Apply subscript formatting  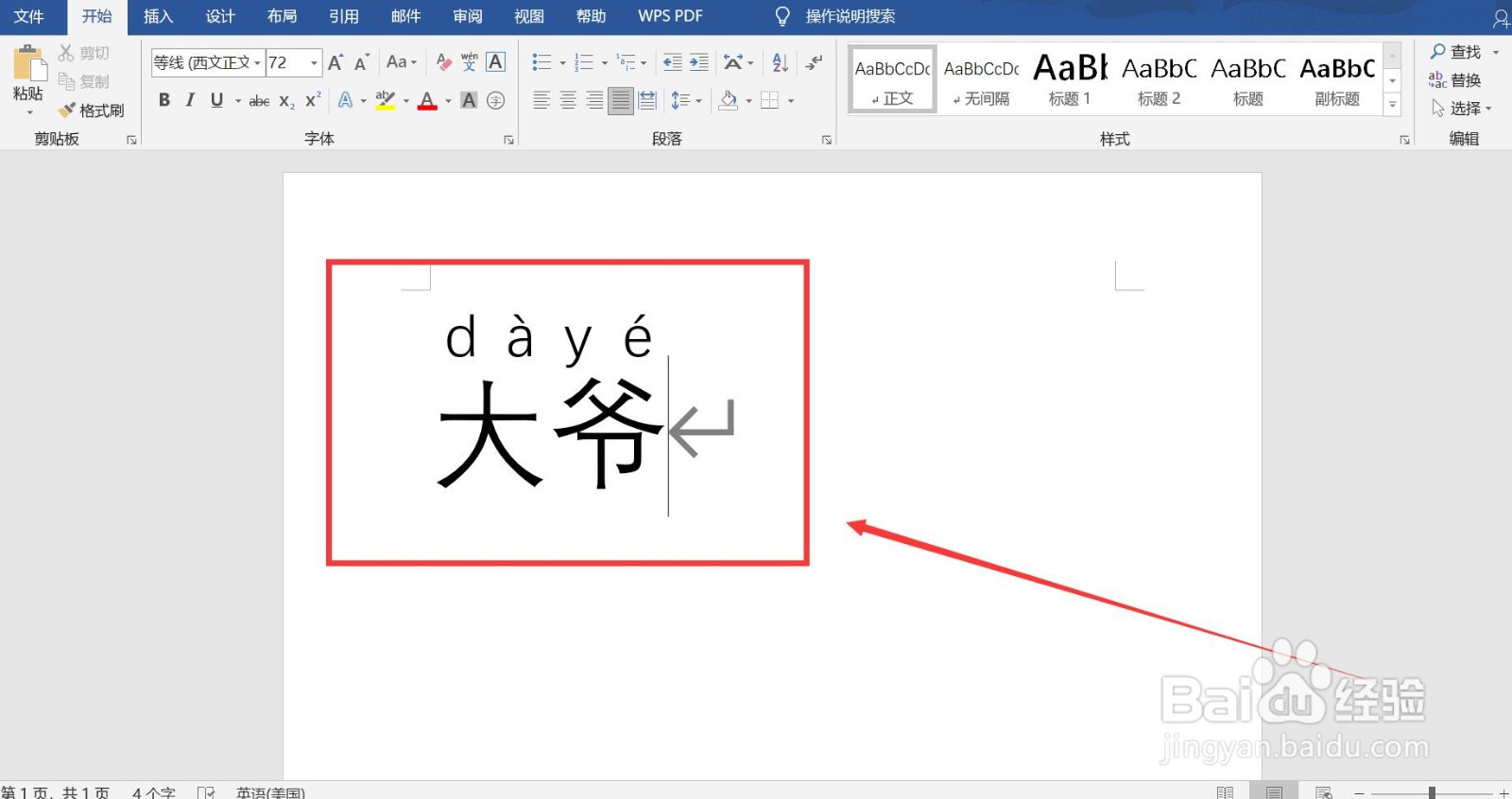coord(286,100)
